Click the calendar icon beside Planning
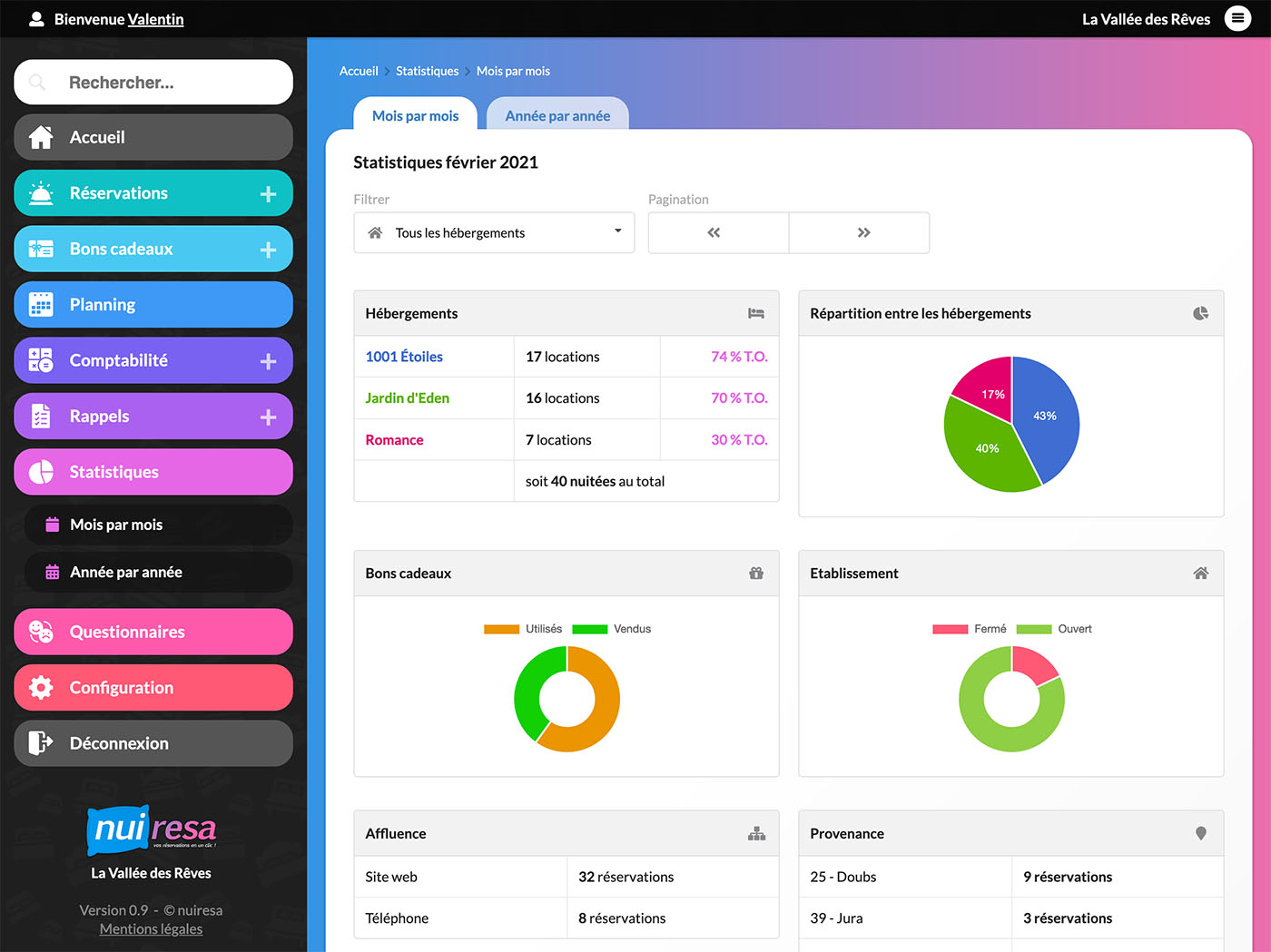 (x=41, y=305)
